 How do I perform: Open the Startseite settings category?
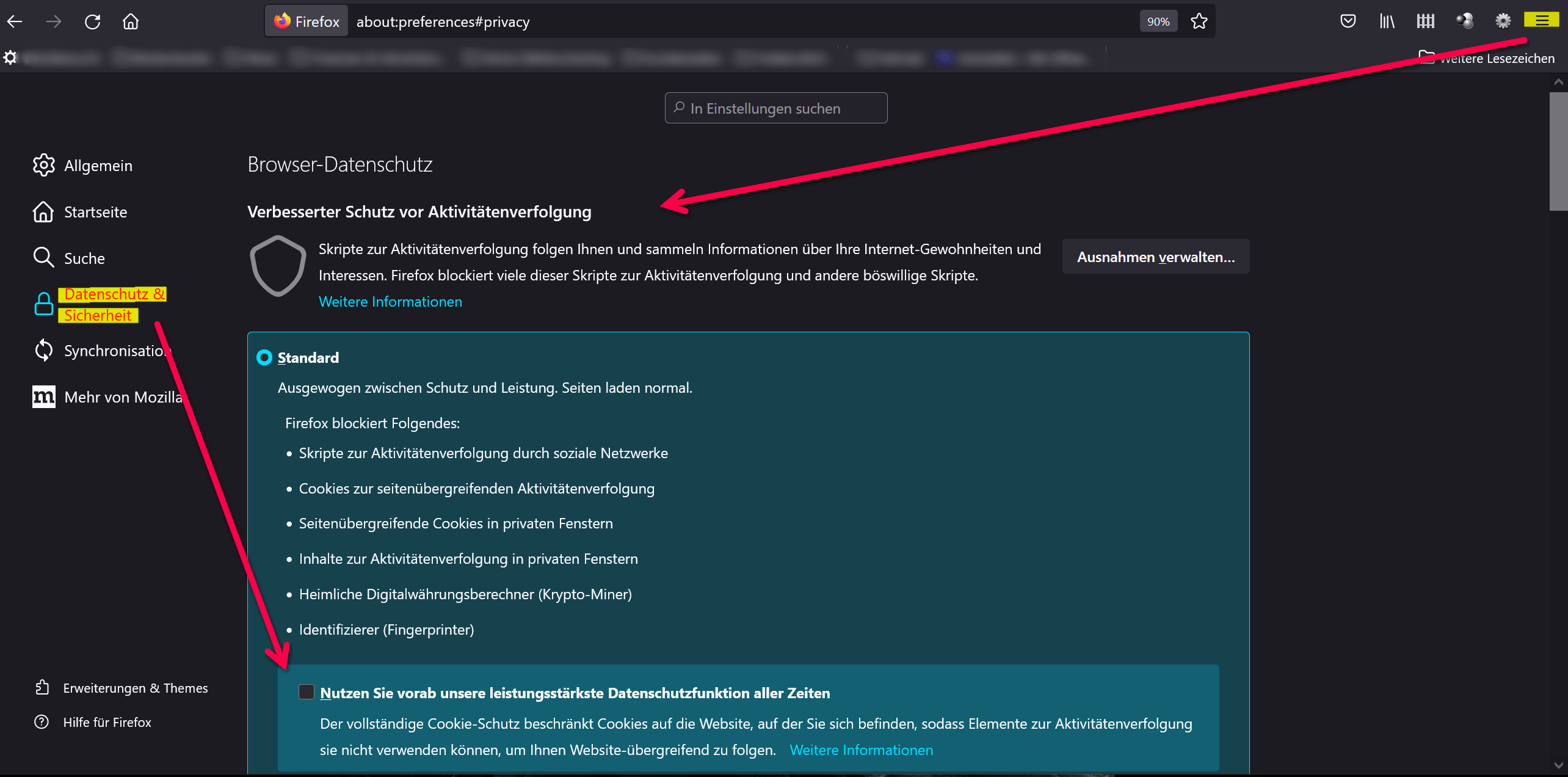tap(80, 212)
